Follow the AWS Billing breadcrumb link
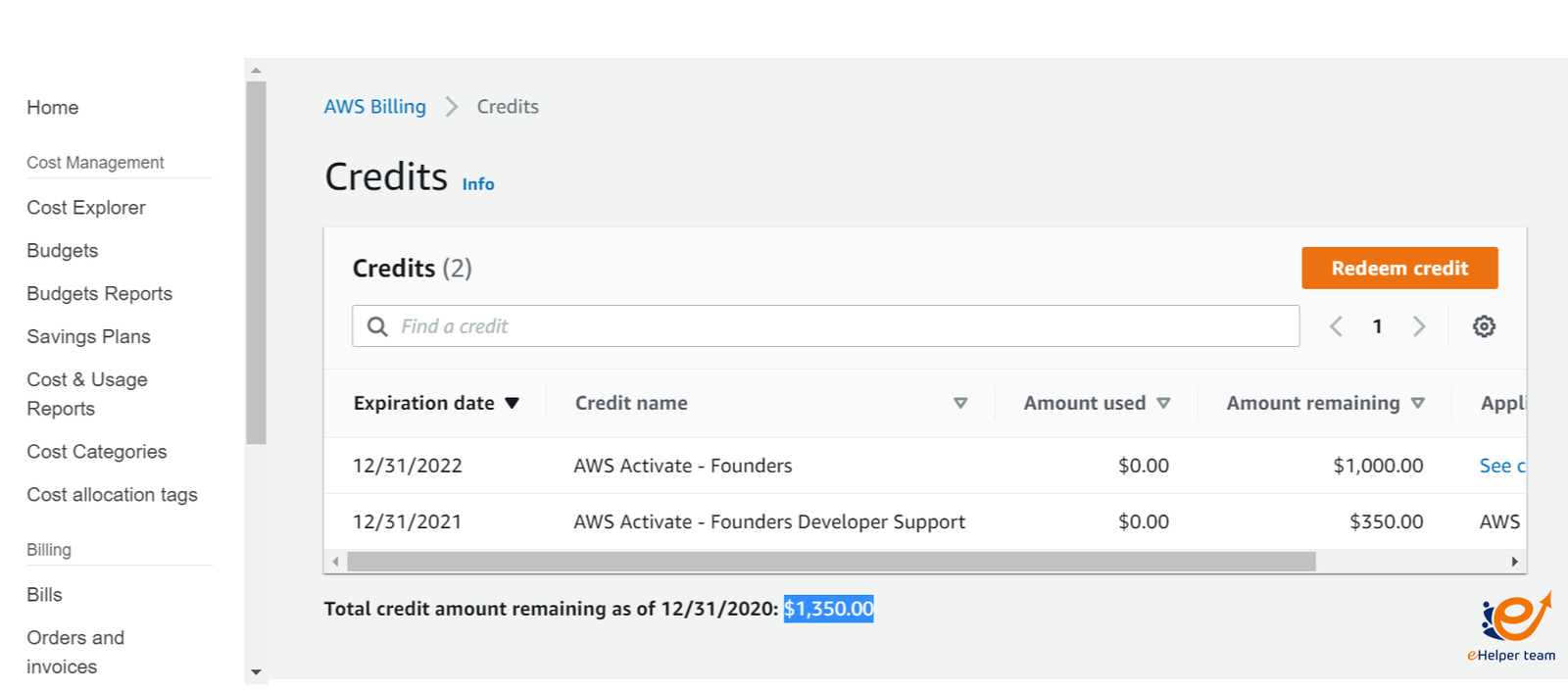Viewport: 1568px width, 693px height. coord(375,107)
